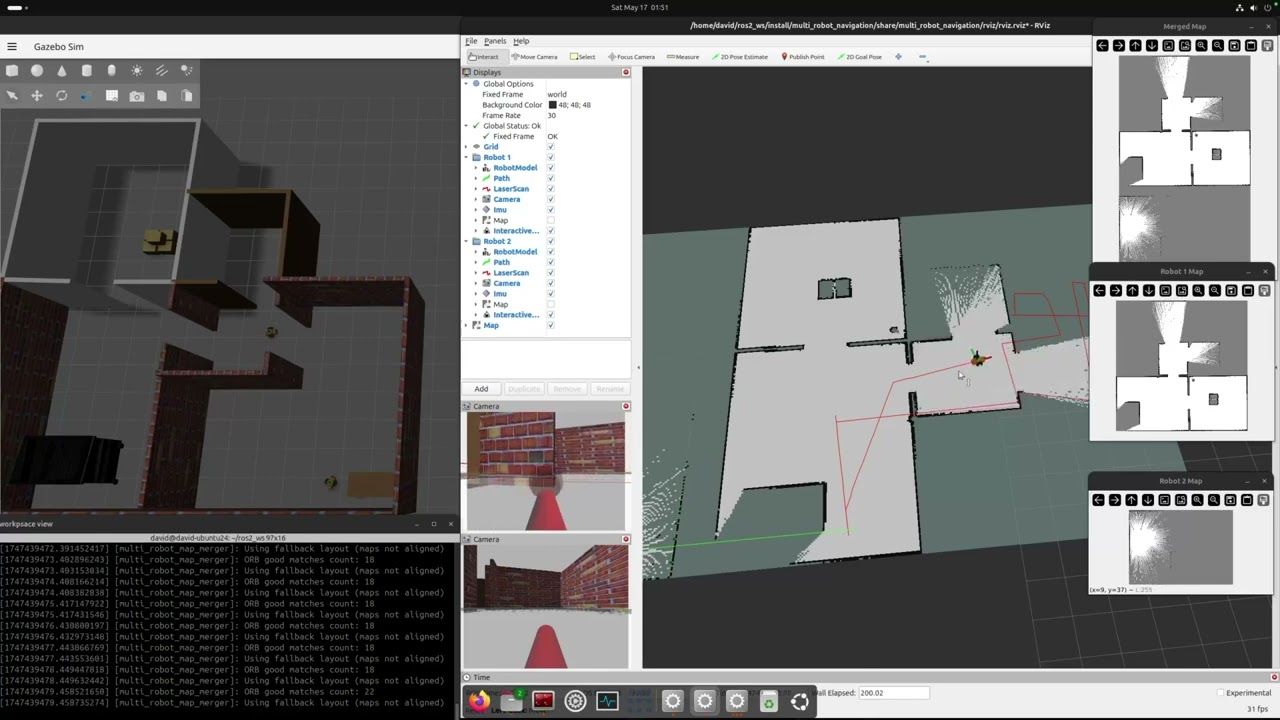This screenshot has height=720, width=1280.
Task: Expand Robot 1's Camera display node
Action: [475, 199]
